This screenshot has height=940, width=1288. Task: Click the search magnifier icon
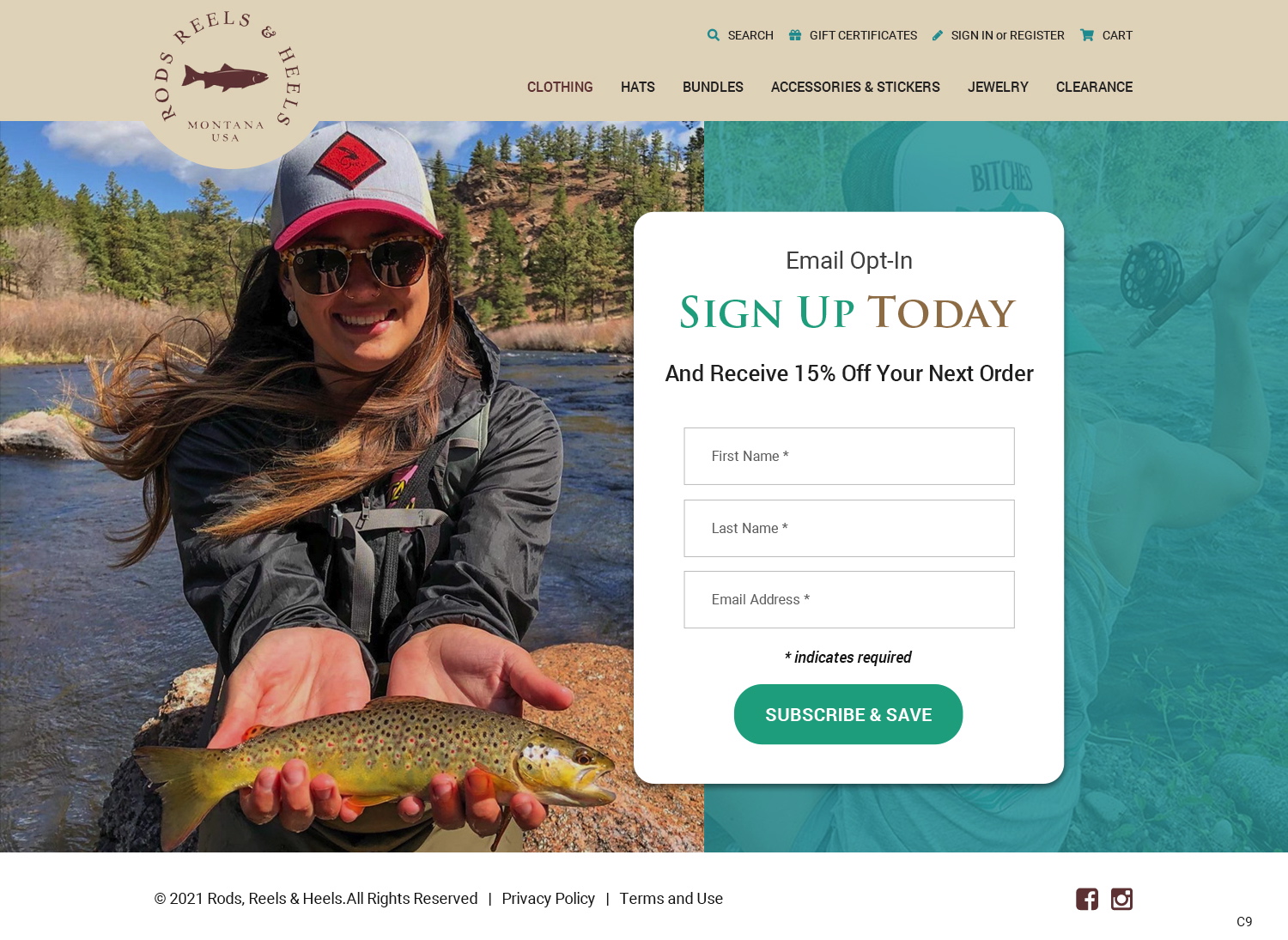pyautogui.click(x=714, y=35)
